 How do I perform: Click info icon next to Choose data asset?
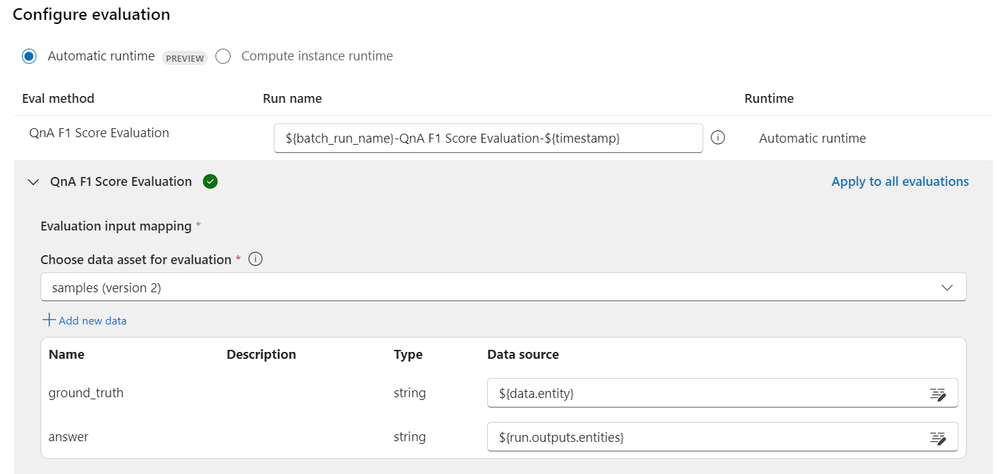[x=256, y=260]
